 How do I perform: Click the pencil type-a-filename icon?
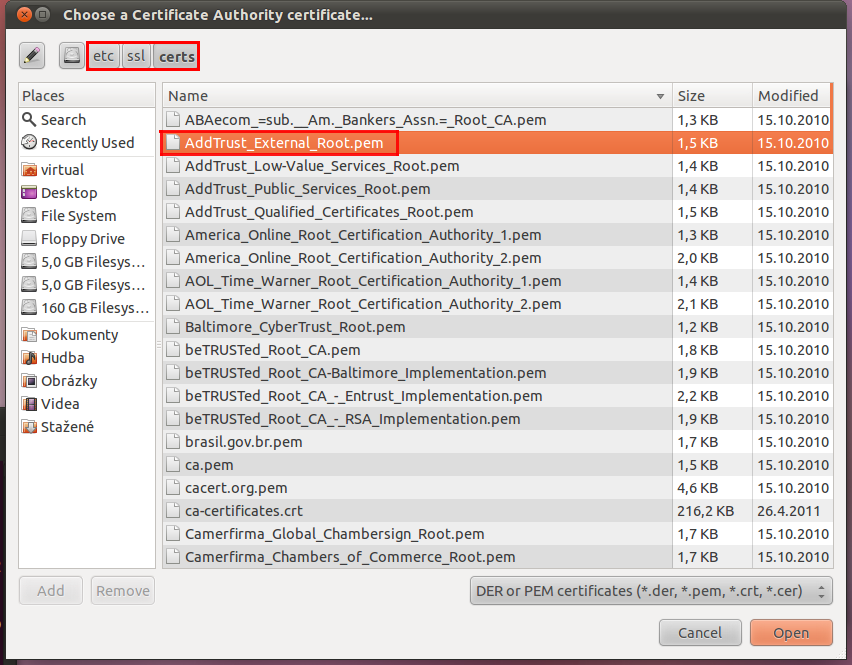33,56
